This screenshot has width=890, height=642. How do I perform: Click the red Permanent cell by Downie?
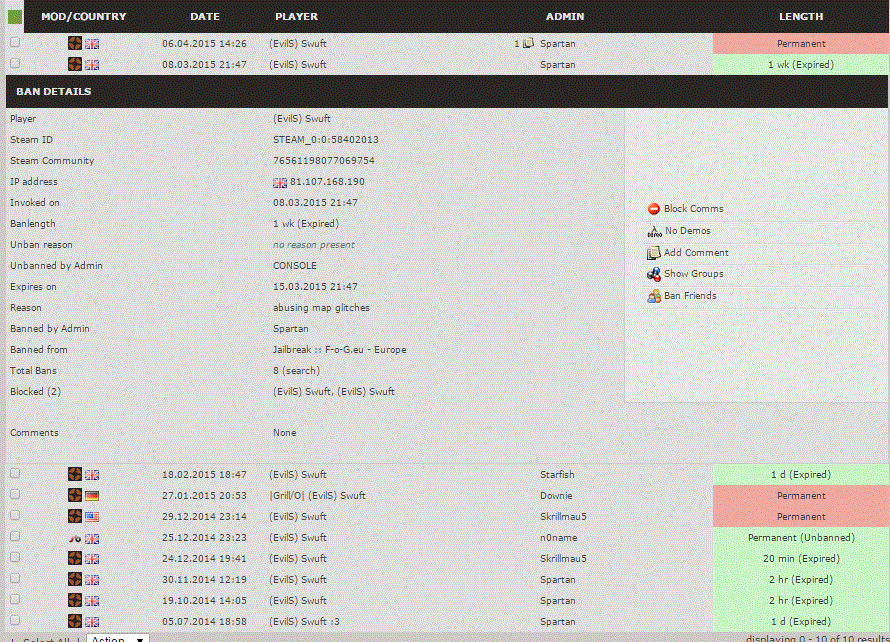[x=801, y=496]
